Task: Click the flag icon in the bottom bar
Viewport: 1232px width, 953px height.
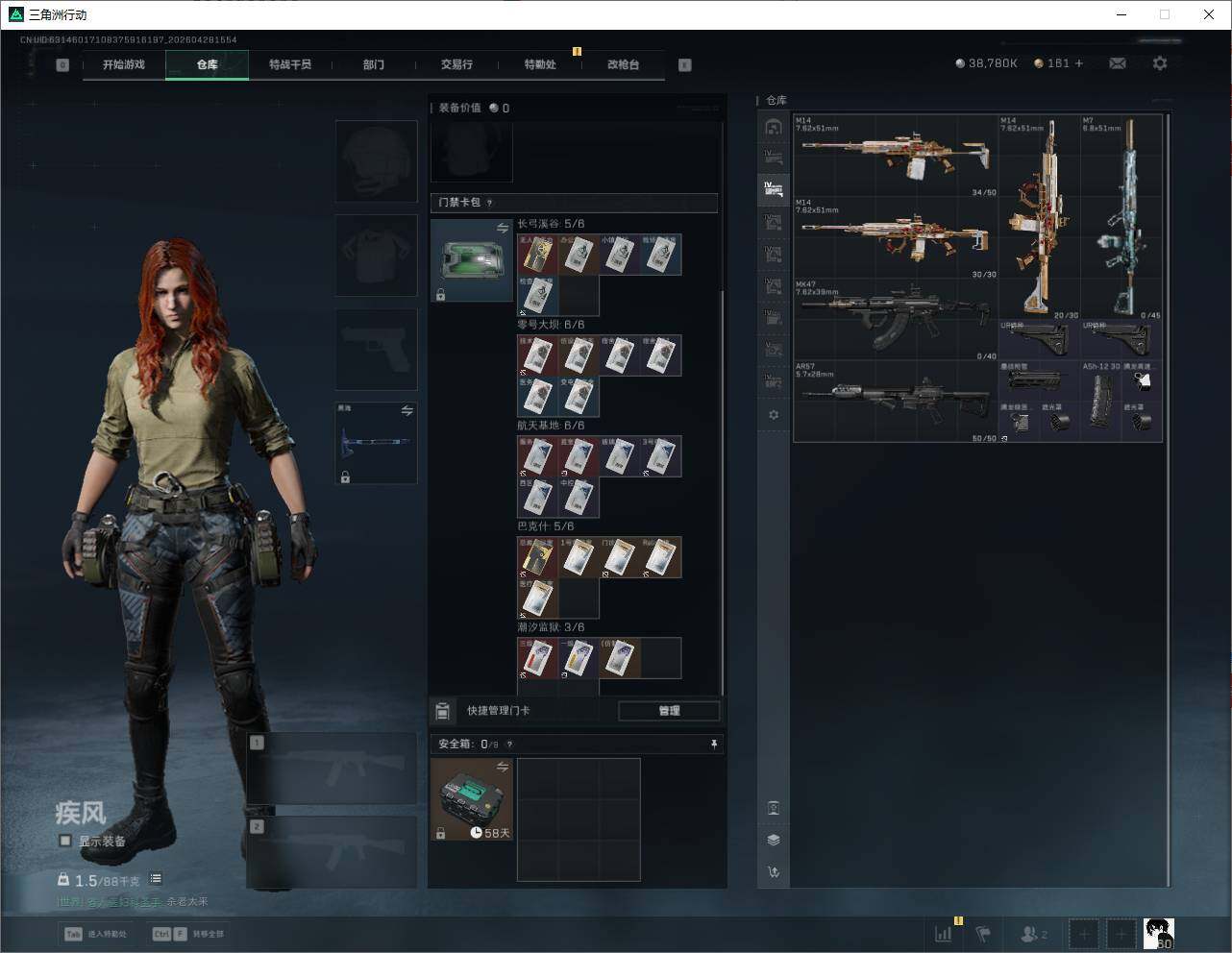Action: pyautogui.click(x=983, y=934)
